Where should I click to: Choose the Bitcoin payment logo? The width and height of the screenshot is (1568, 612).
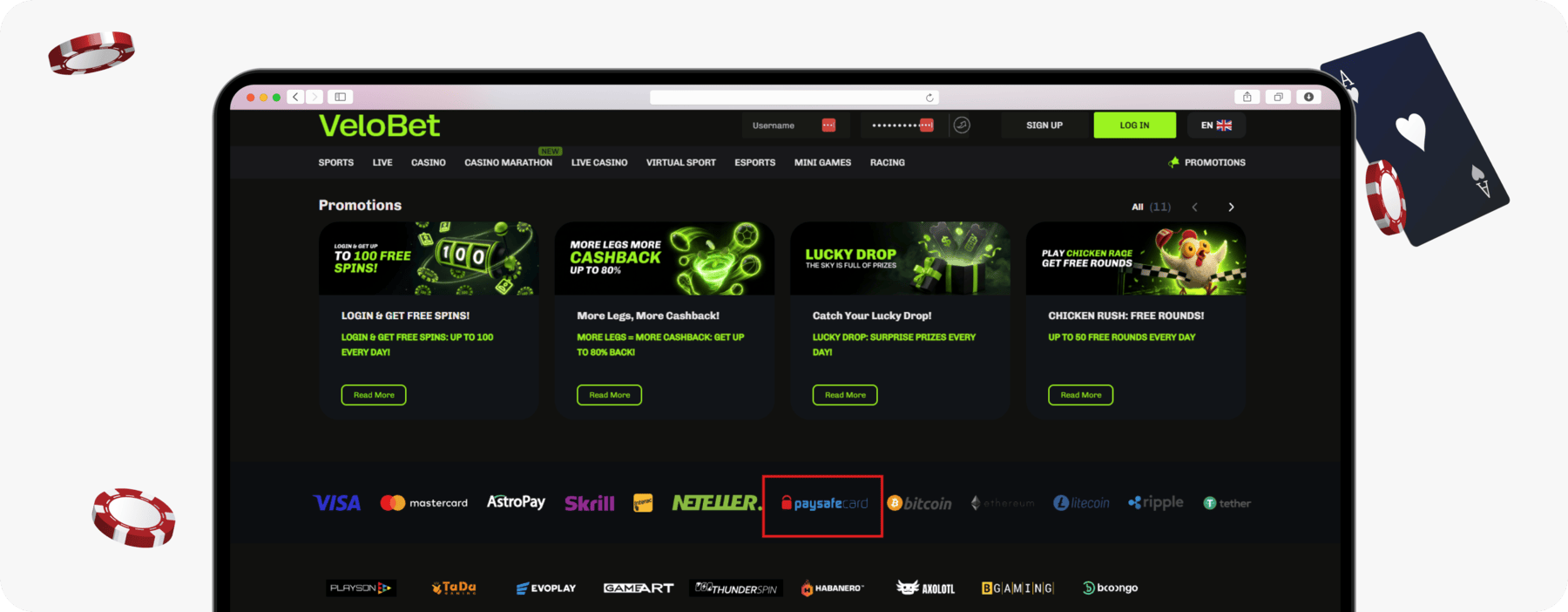(920, 503)
